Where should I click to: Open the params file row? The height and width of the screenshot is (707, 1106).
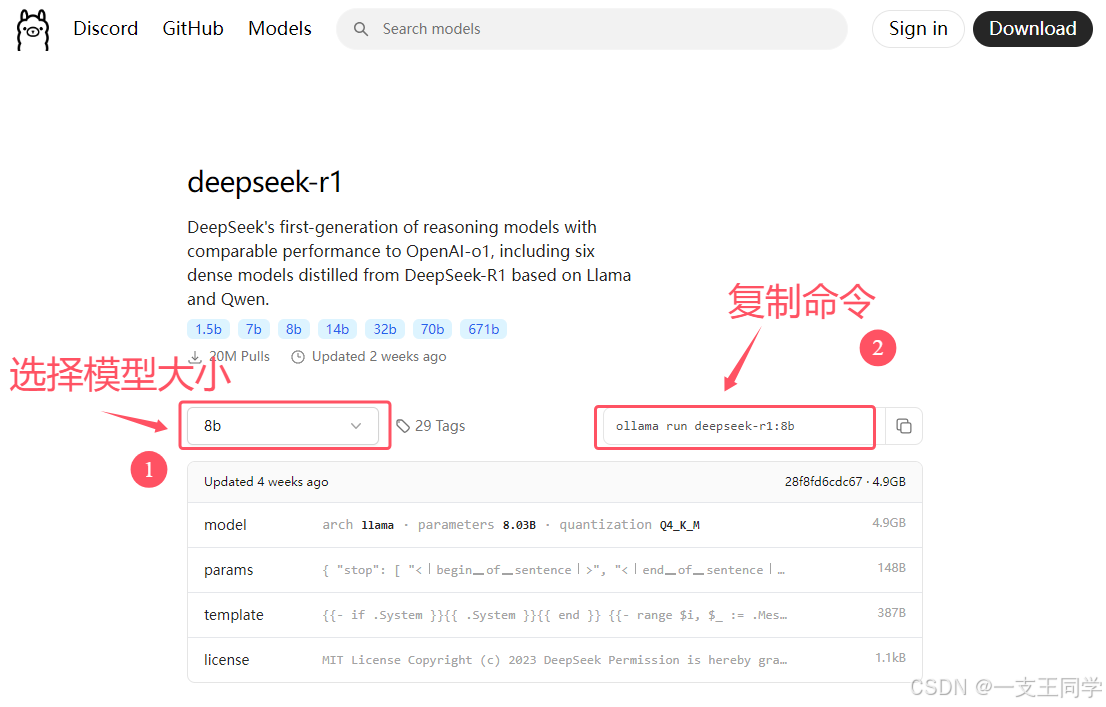(x=555, y=570)
